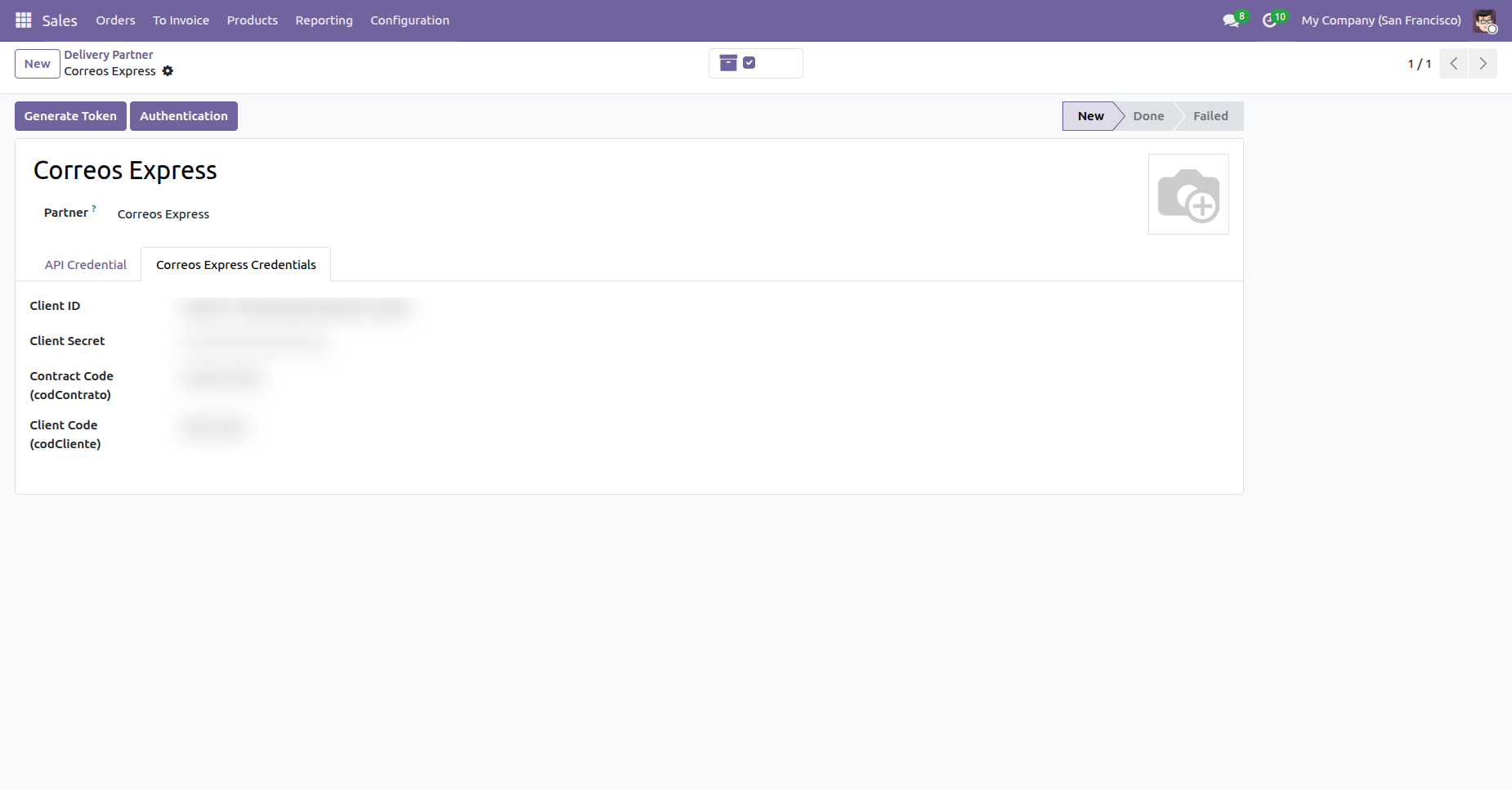Click the Authentication button
The width and height of the screenshot is (1512, 790).
tap(184, 116)
